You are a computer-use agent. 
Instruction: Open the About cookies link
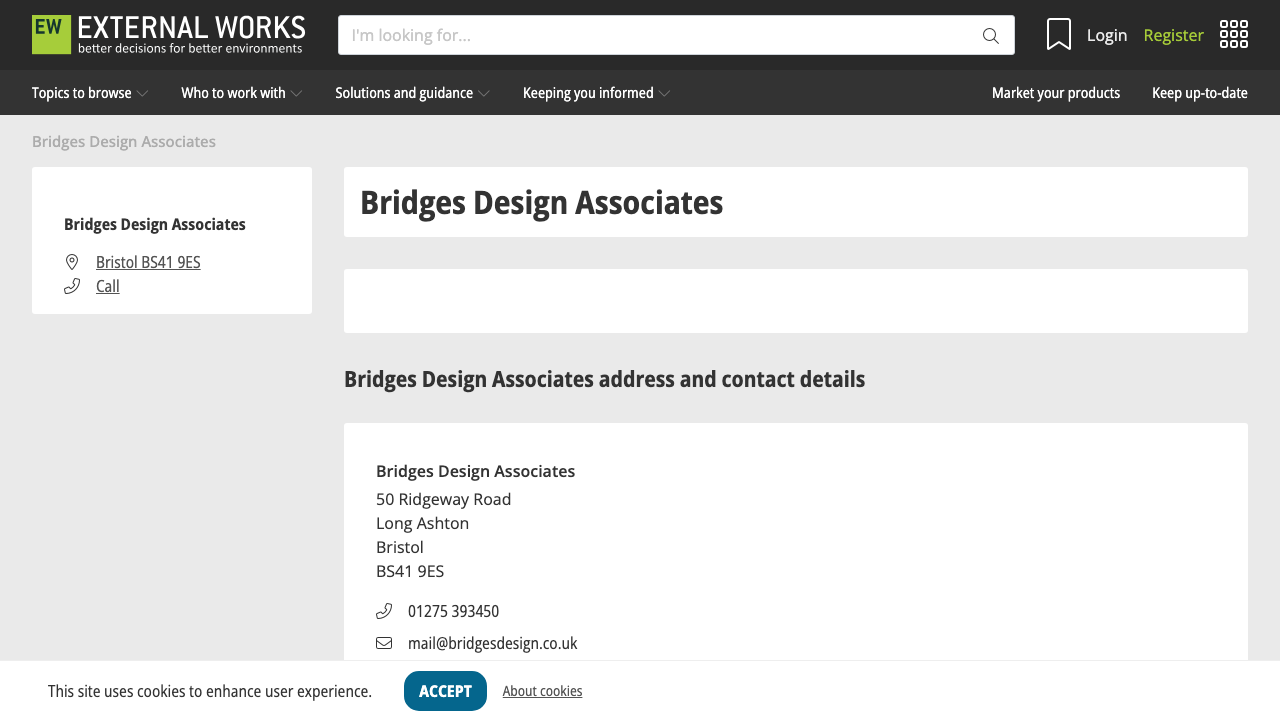pos(542,690)
